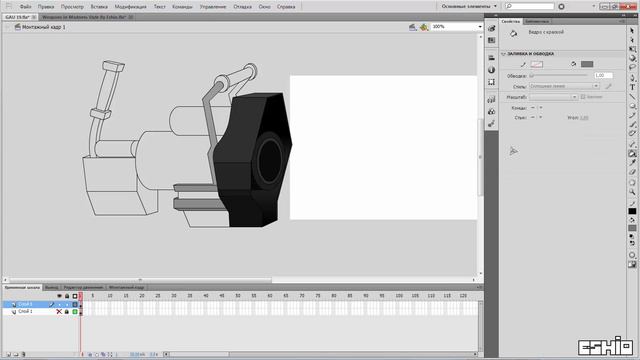Open the Align panel icon in dock
This screenshot has height=360, width=640.
click(491, 58)
